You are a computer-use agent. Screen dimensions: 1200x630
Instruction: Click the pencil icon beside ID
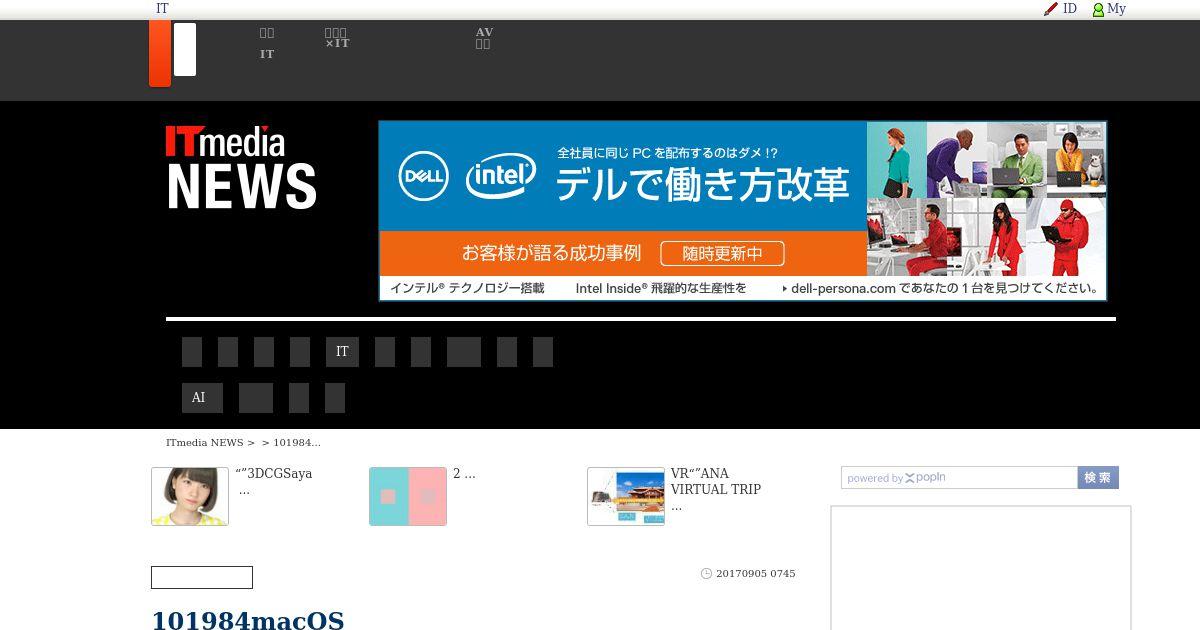point(1050,9)
